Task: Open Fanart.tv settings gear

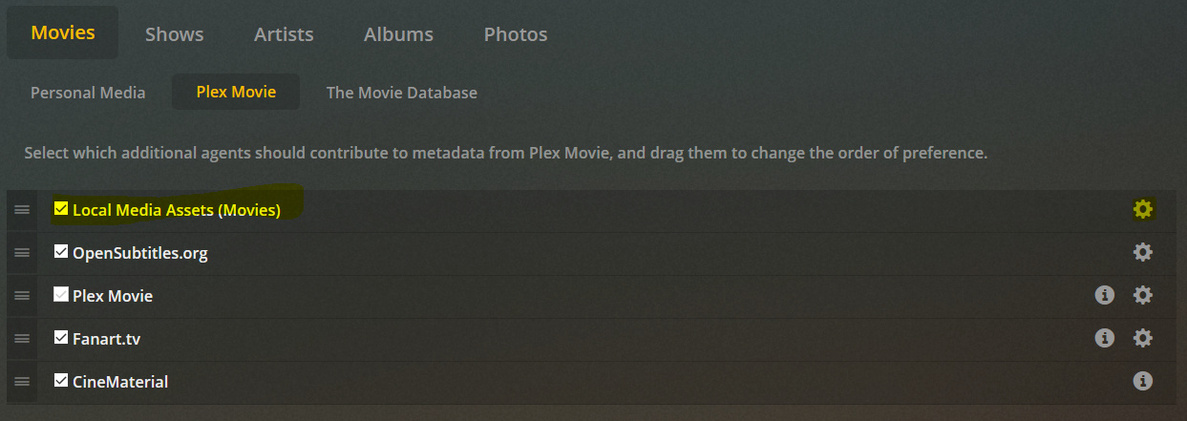Action: [1143, 338]
